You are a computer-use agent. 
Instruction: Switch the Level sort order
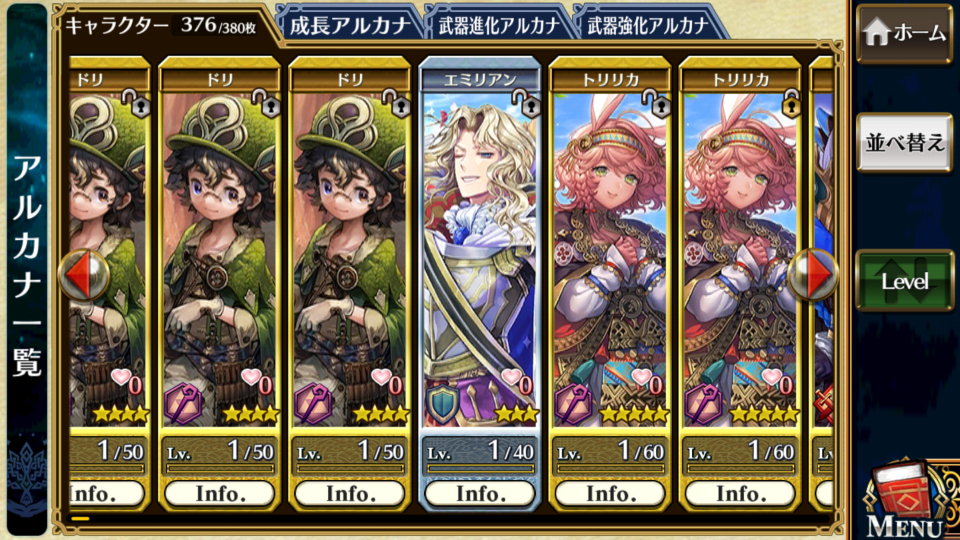coord(905,281)
